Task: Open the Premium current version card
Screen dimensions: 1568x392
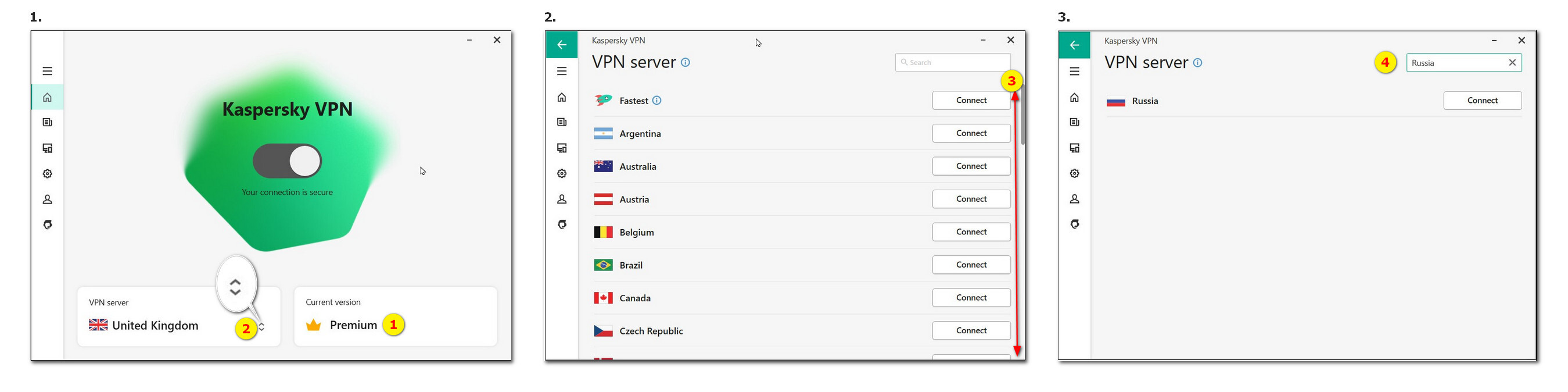Action: click(395, 317)
